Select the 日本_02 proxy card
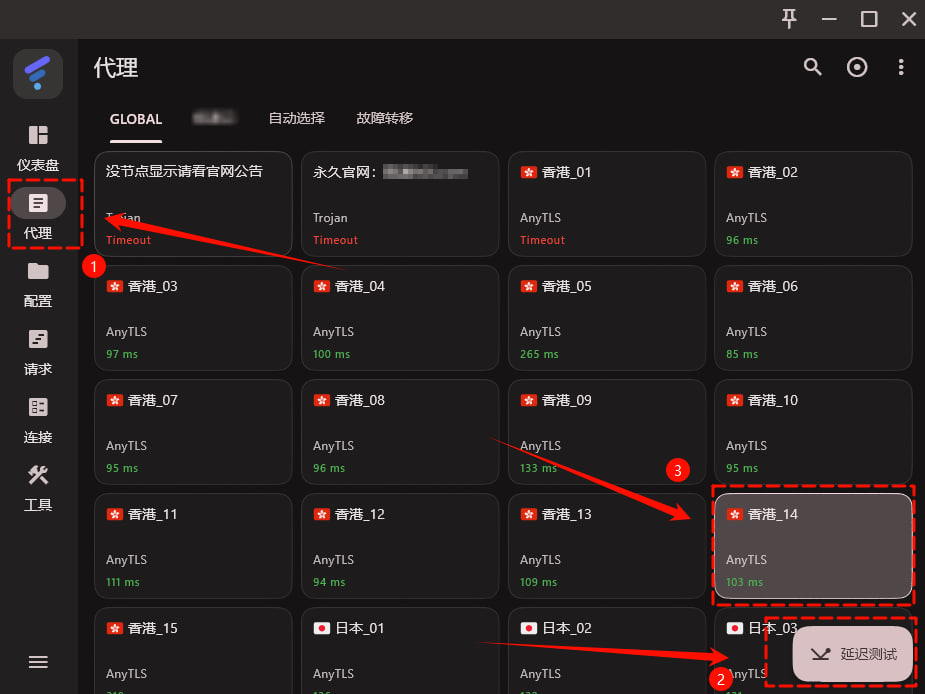The height and width of the screenshot is (694, 925). (606, 651)
